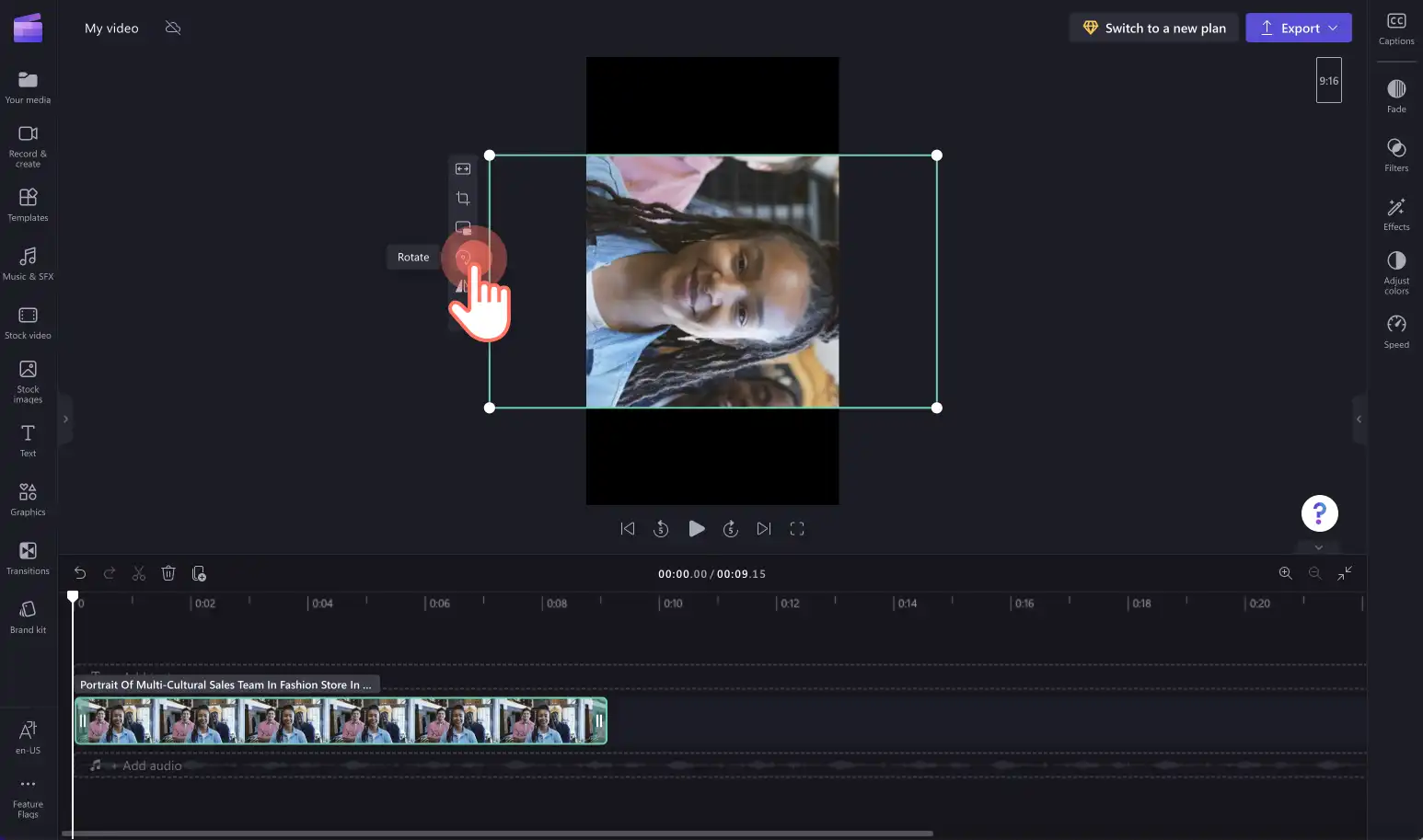Click the Clipchamp logo icon
Screen dimensions: 1423x840
click(x=28, y=28)
